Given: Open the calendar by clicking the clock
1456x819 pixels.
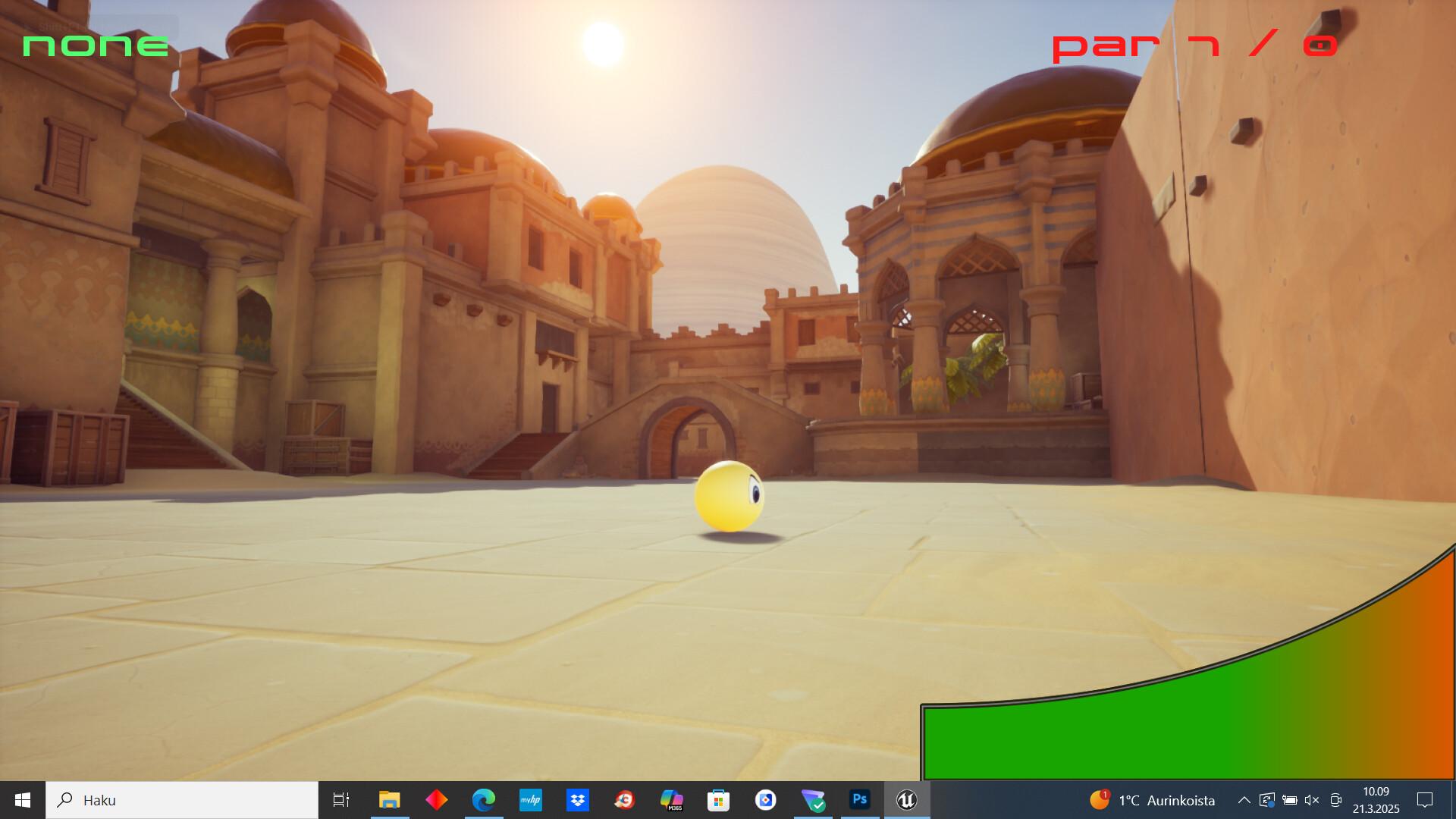Looking at the screenshot, I should click(1374, 800).
